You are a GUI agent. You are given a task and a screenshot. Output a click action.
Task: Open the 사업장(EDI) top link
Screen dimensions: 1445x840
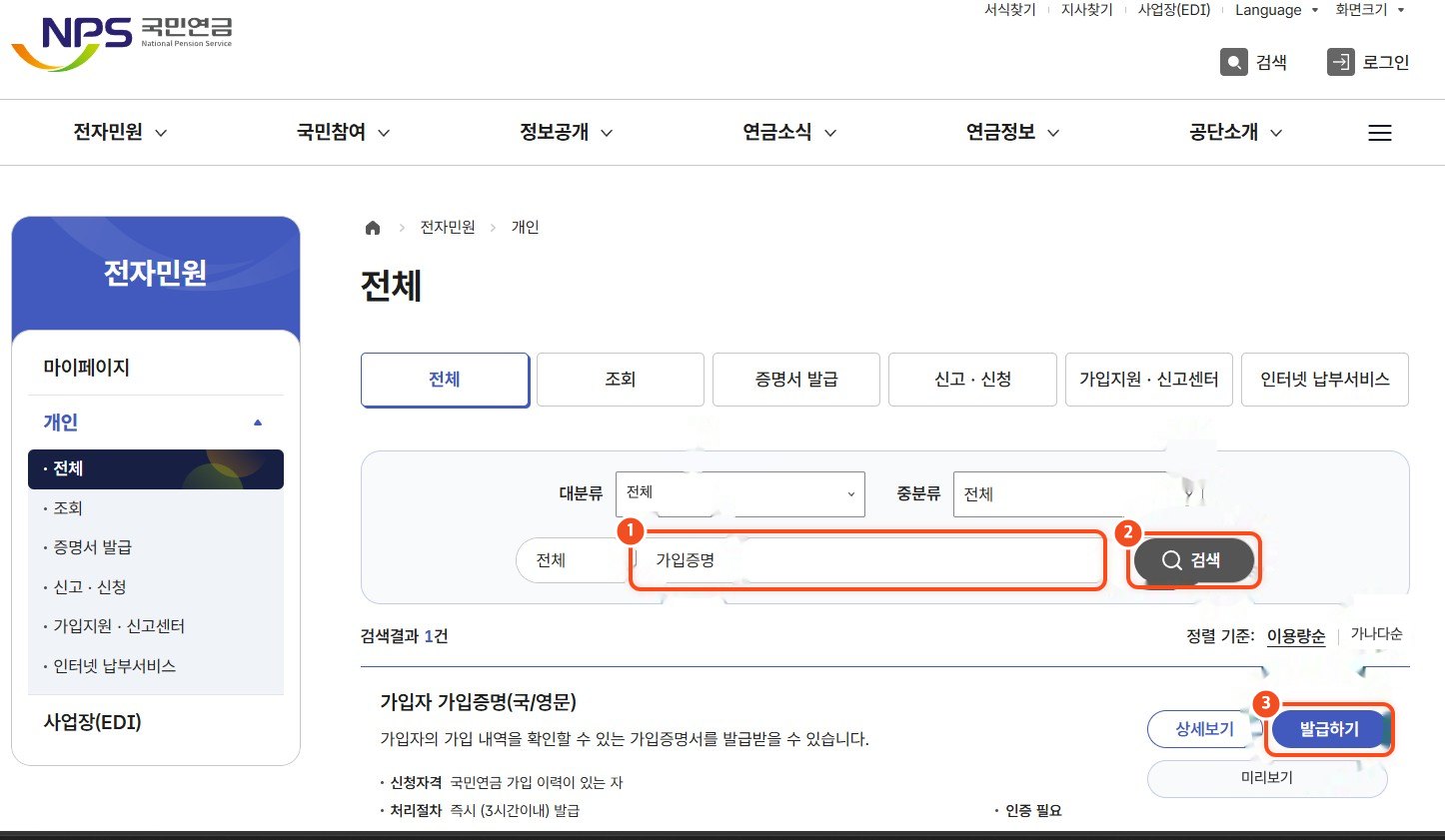1174,10
